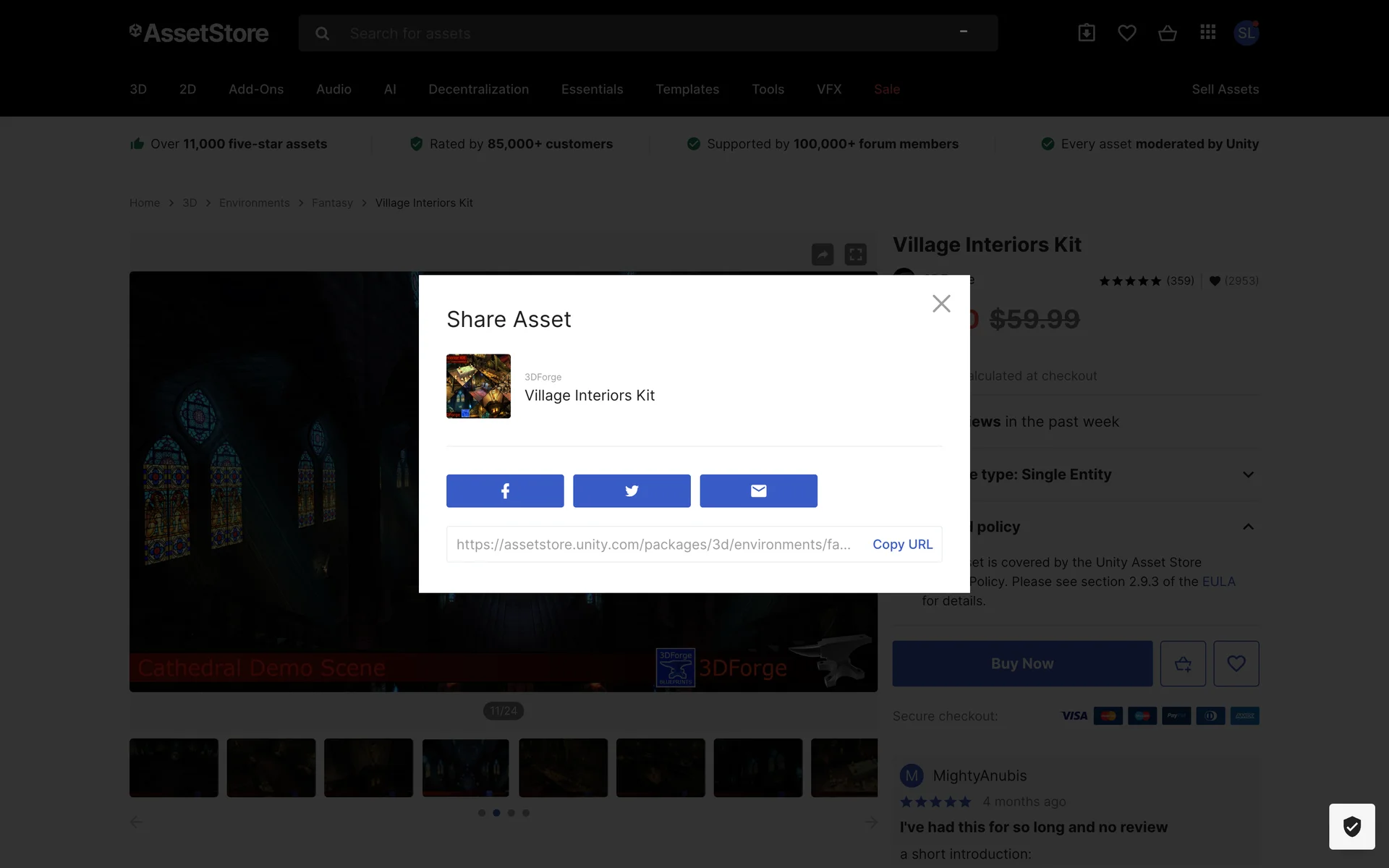
Task: Collapse the refund policy section
Action: [x=1247, y=527]
